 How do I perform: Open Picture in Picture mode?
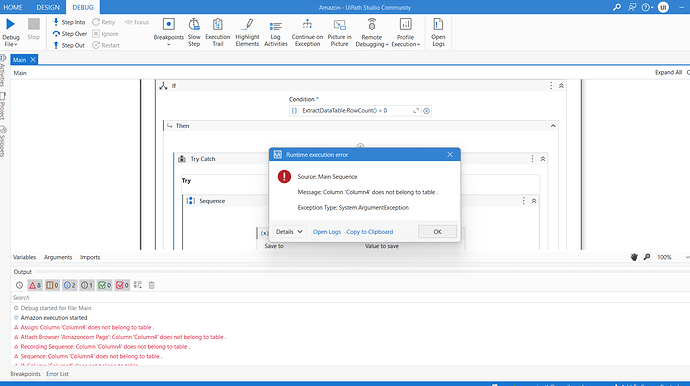tap(339, 32)
